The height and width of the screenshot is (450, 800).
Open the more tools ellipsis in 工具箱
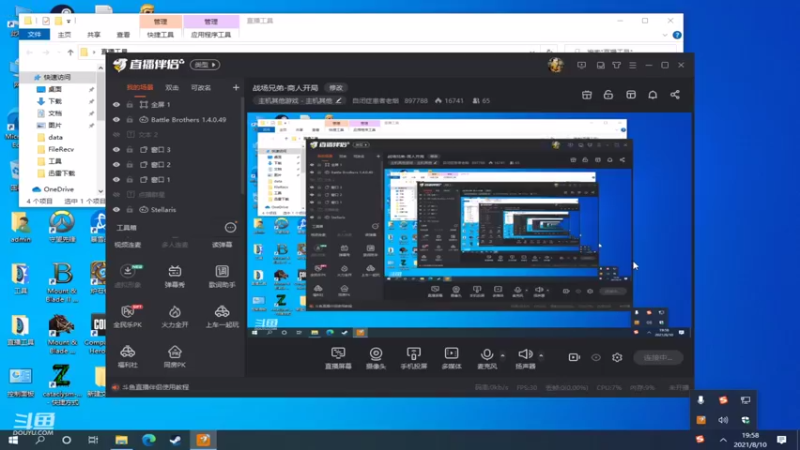(231, 228)
